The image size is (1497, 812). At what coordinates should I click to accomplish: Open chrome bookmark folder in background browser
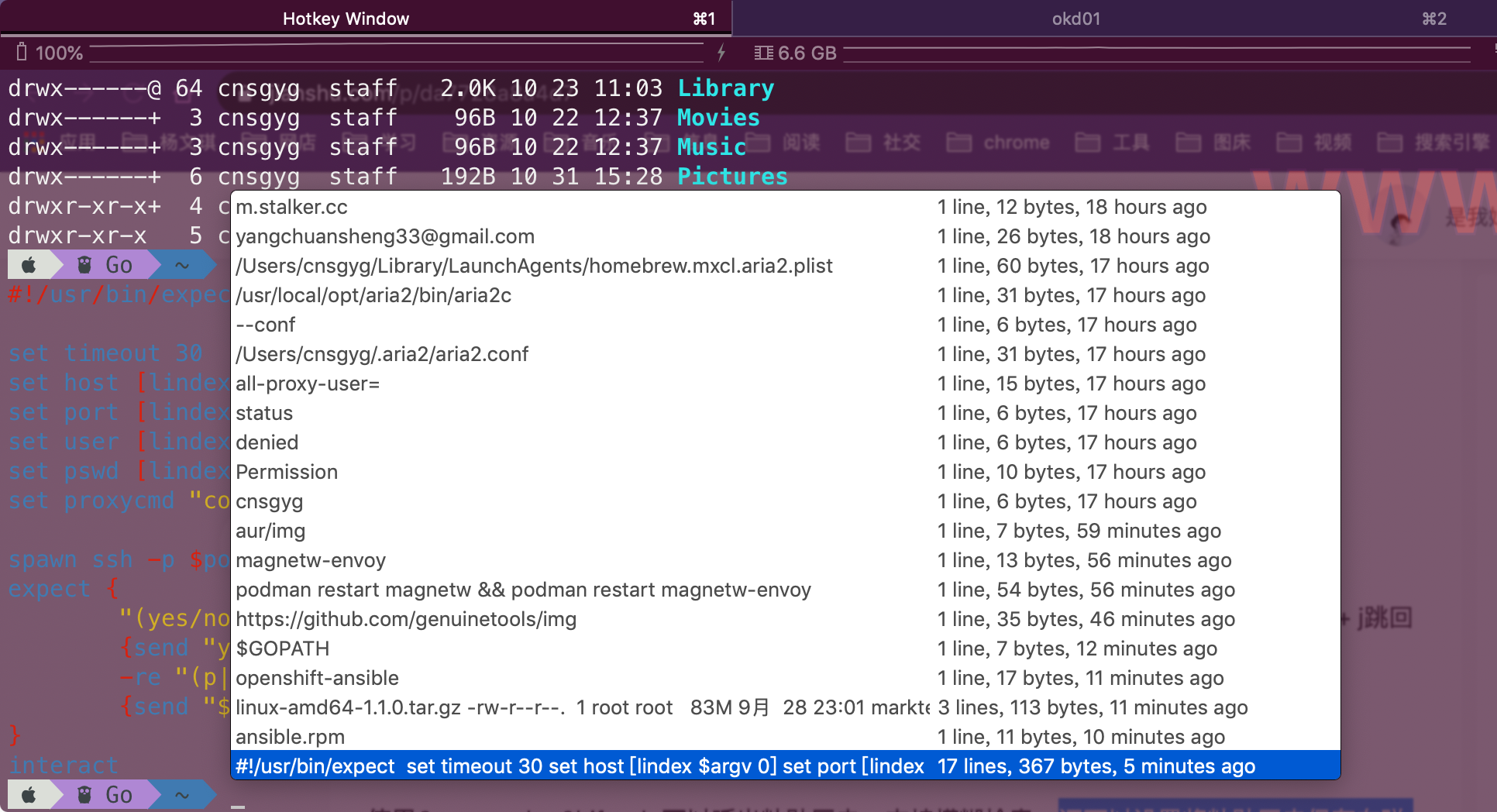[x=998, y=143]
